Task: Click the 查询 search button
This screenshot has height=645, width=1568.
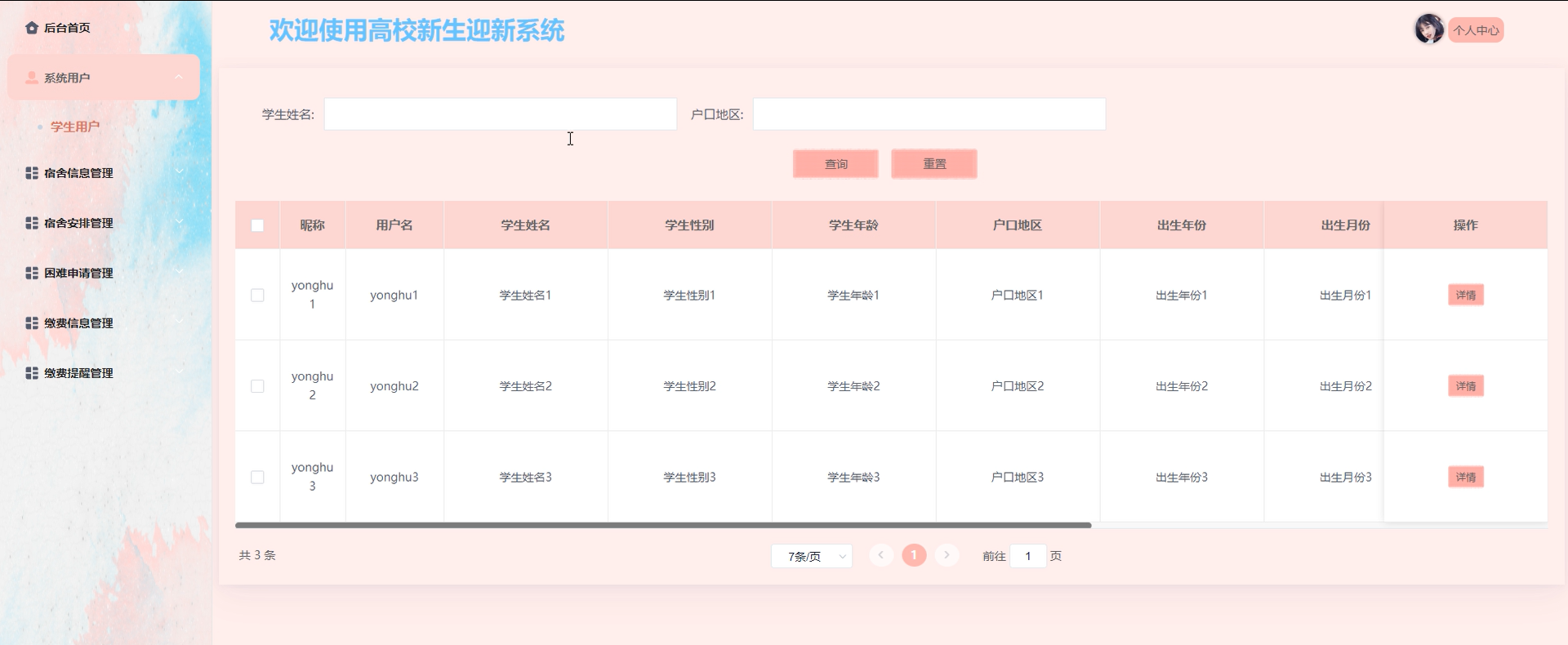Action: (x=835, y=164)
